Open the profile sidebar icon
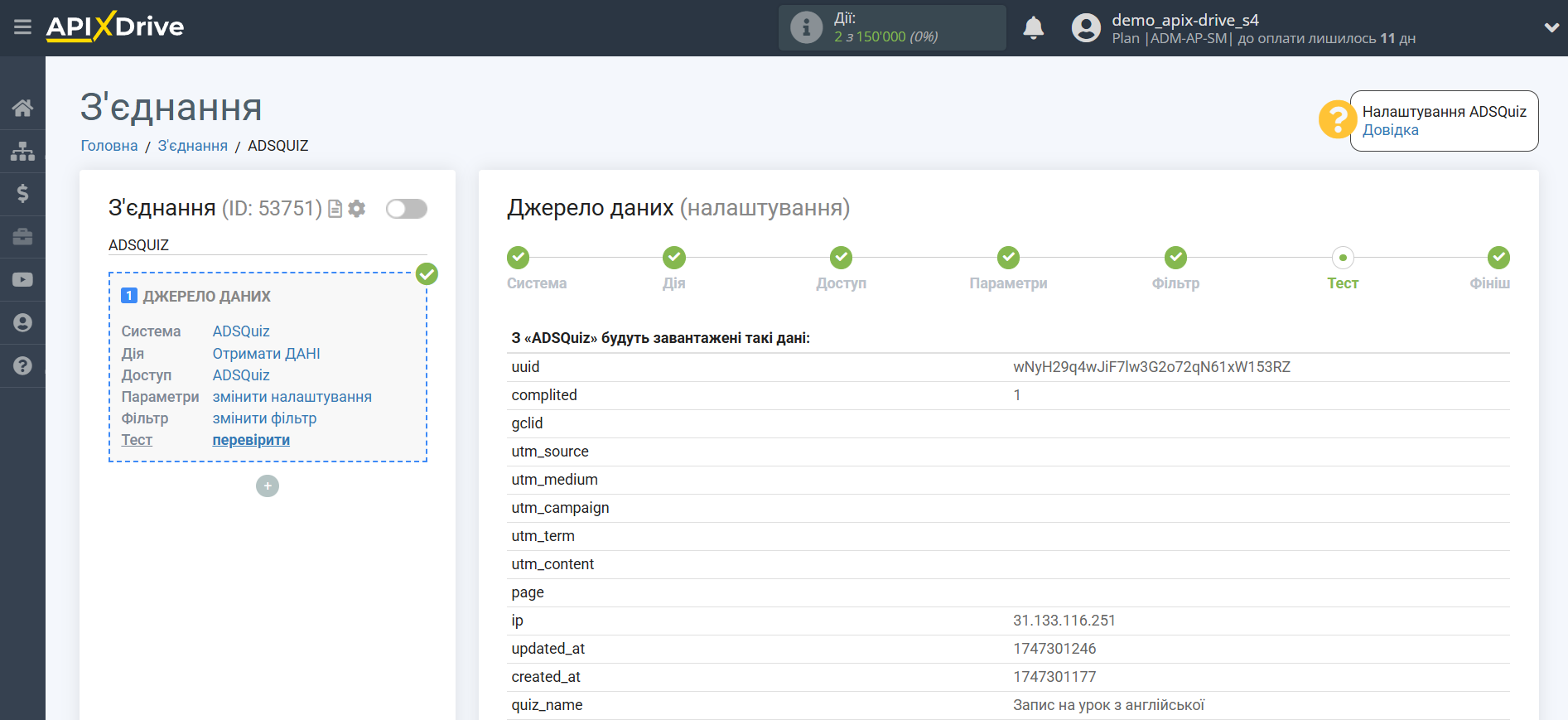 (x=22, y=323)
